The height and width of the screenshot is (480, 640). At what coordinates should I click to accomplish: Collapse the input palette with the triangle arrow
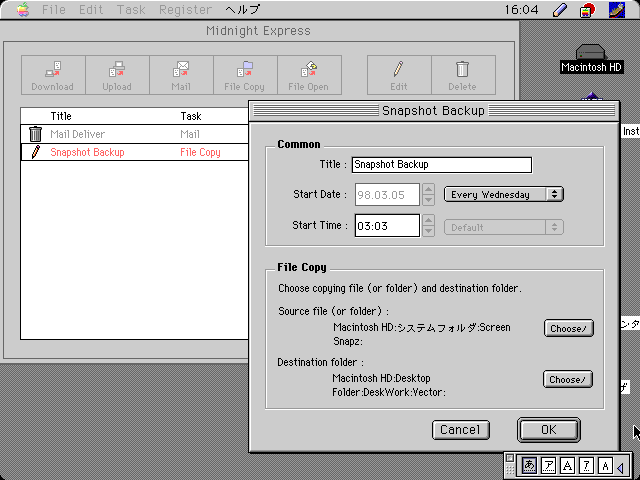tap(621, 467)
